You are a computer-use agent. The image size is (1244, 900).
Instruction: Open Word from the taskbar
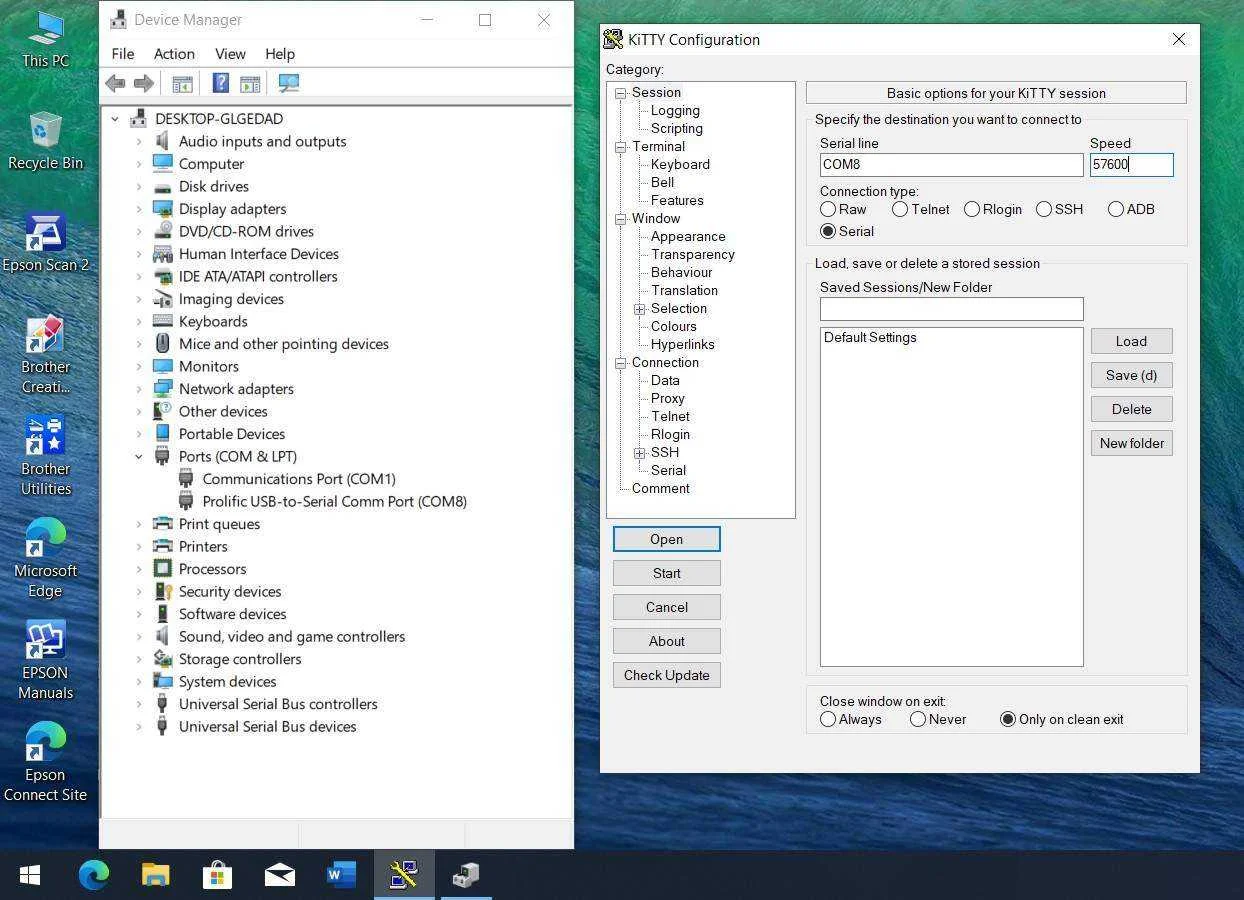tap(341, 875)
